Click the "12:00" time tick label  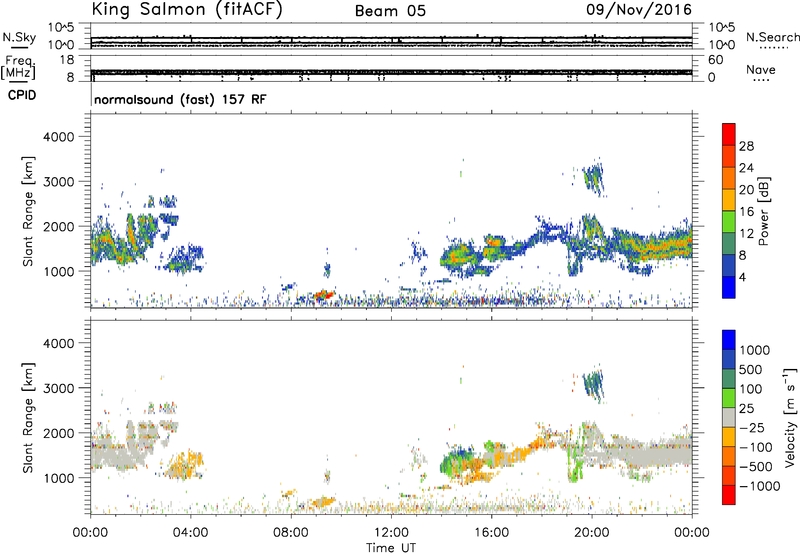(391, 533)
